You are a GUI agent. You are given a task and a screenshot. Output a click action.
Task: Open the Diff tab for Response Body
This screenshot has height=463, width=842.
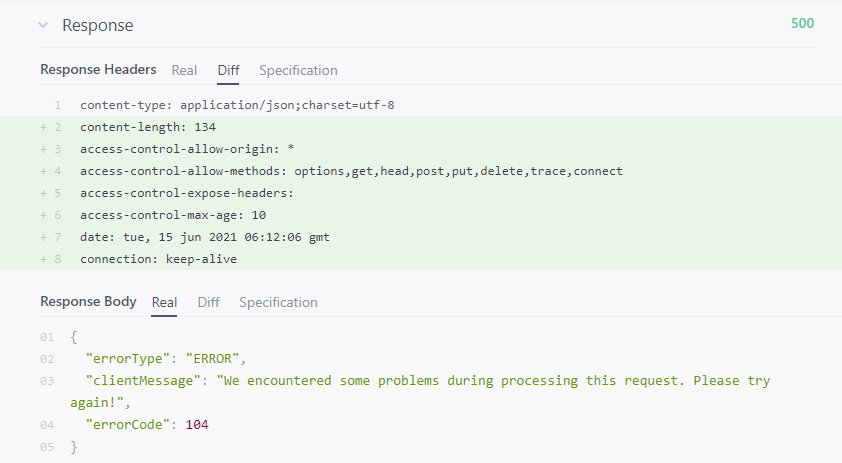point(208,302)
